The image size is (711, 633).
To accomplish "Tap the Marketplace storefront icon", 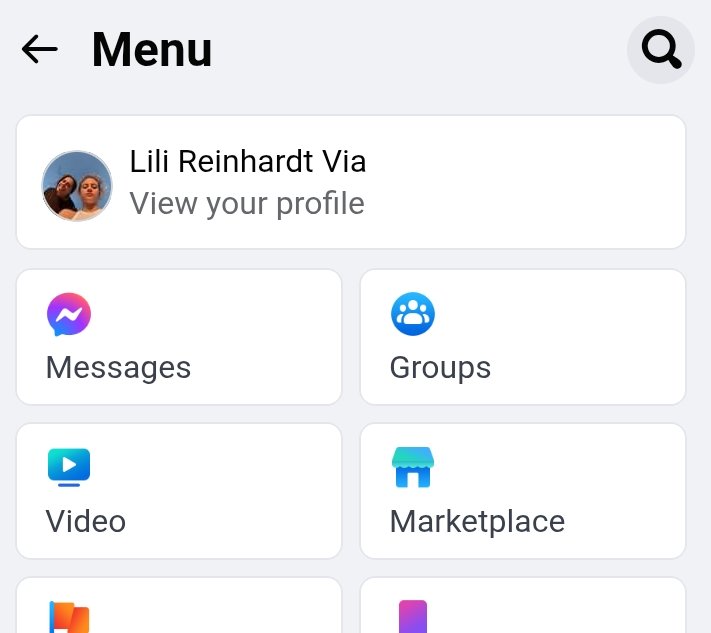I will coord(413,467).
